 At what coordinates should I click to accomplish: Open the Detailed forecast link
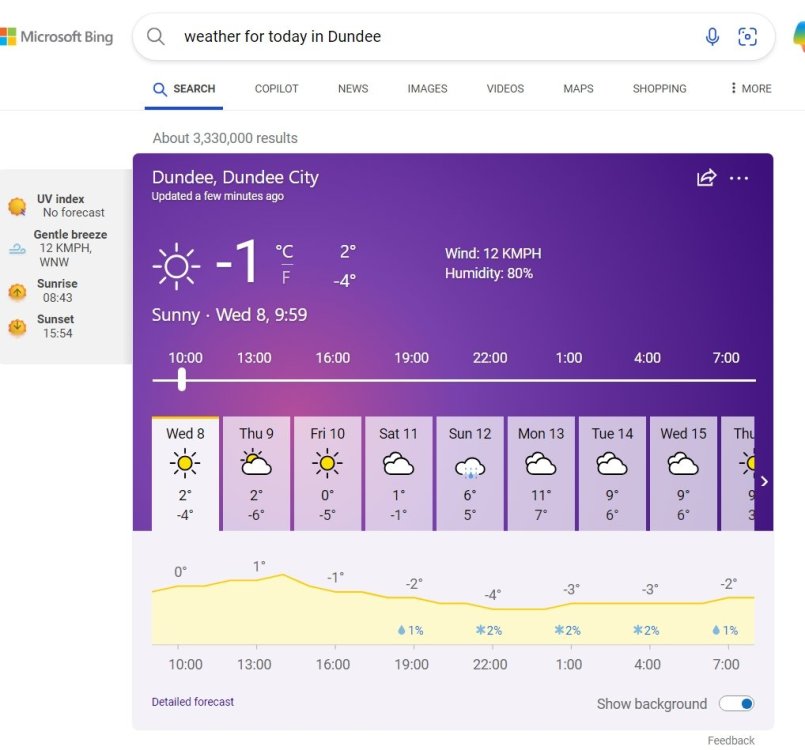pos(193,702)
